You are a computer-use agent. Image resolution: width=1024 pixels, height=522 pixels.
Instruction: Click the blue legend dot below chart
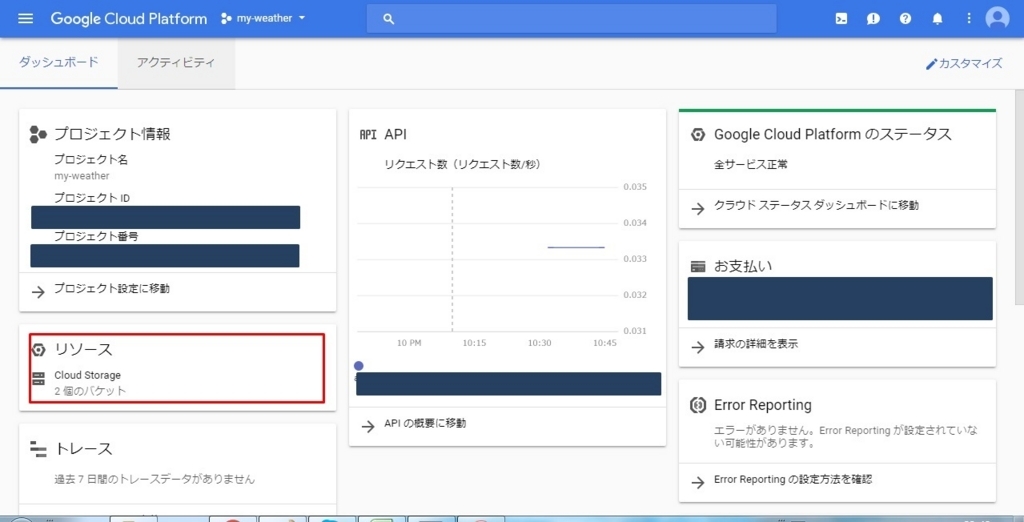[359, 366]
